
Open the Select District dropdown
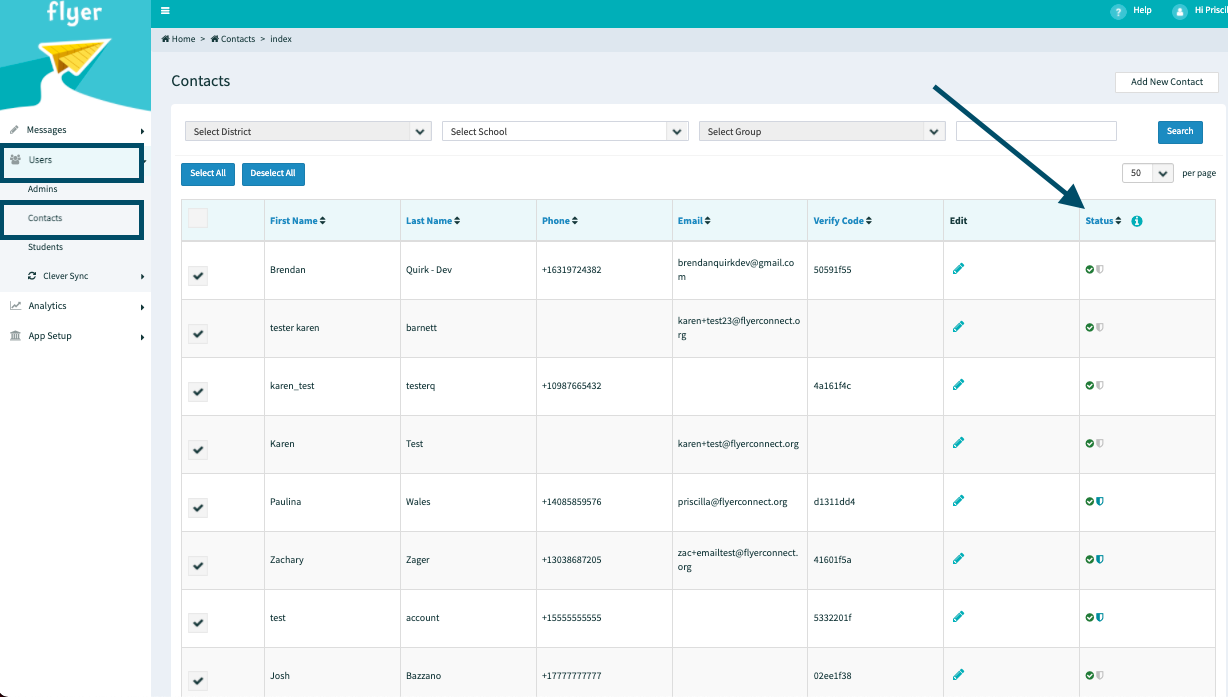307,130
